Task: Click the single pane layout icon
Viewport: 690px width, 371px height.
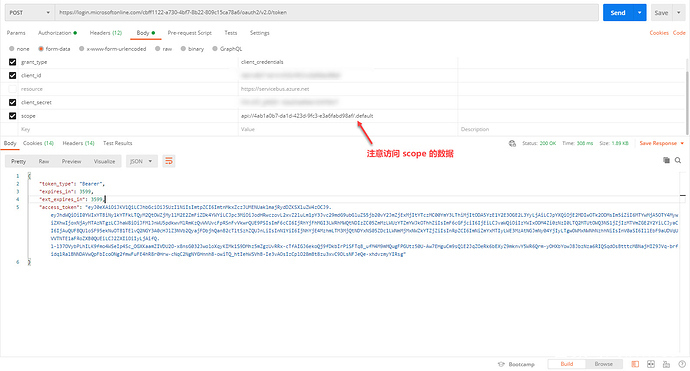Action: click(x=635, y=364)
